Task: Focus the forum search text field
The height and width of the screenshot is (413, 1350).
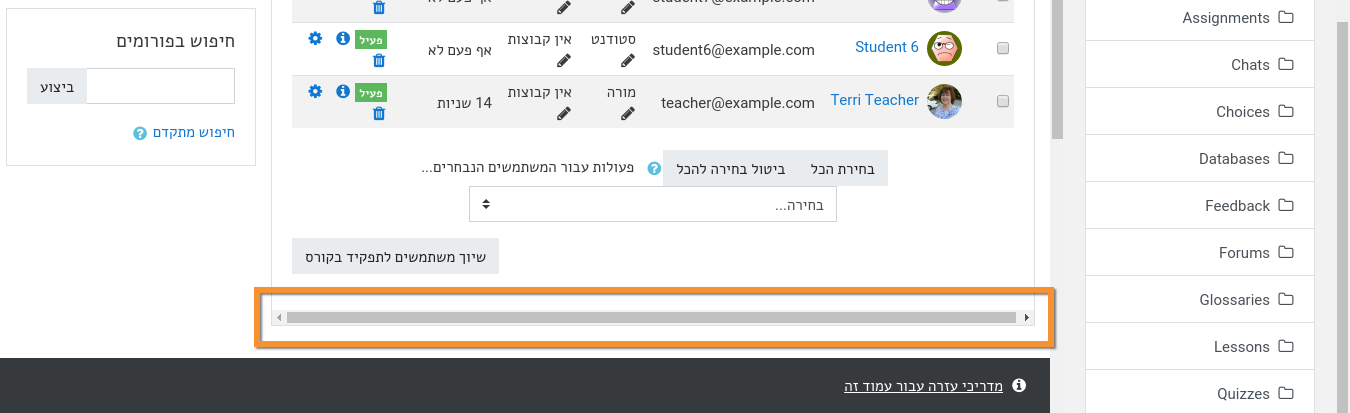Action: coord(160,86)
